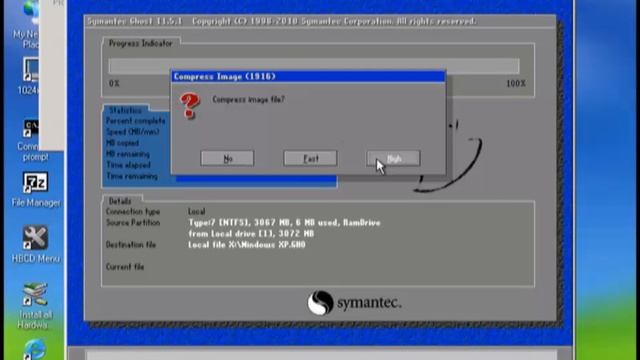Click the Statistics panel heading

[x=125, y=110]
